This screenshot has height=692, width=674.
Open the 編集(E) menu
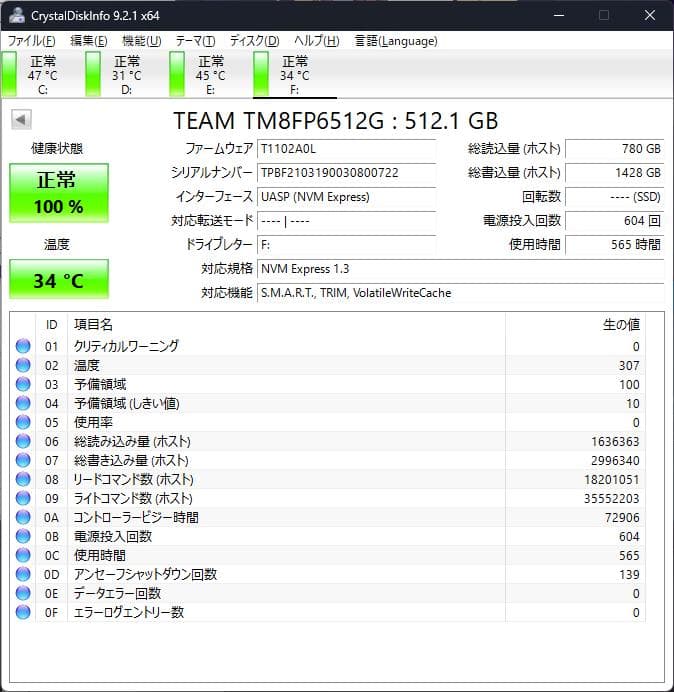pos(89,41)
